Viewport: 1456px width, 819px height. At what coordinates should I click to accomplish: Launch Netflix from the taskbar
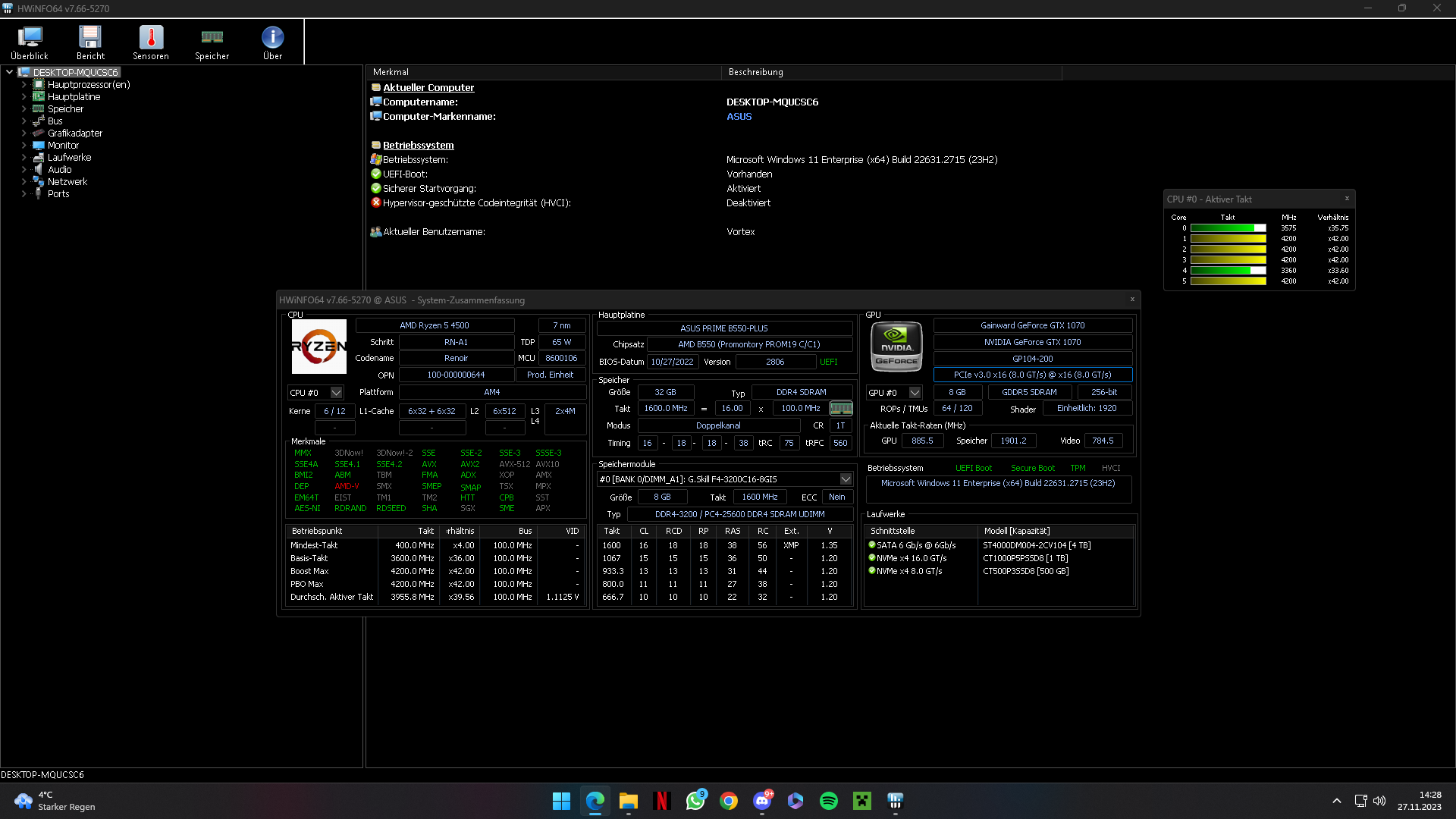pos(662,801)
